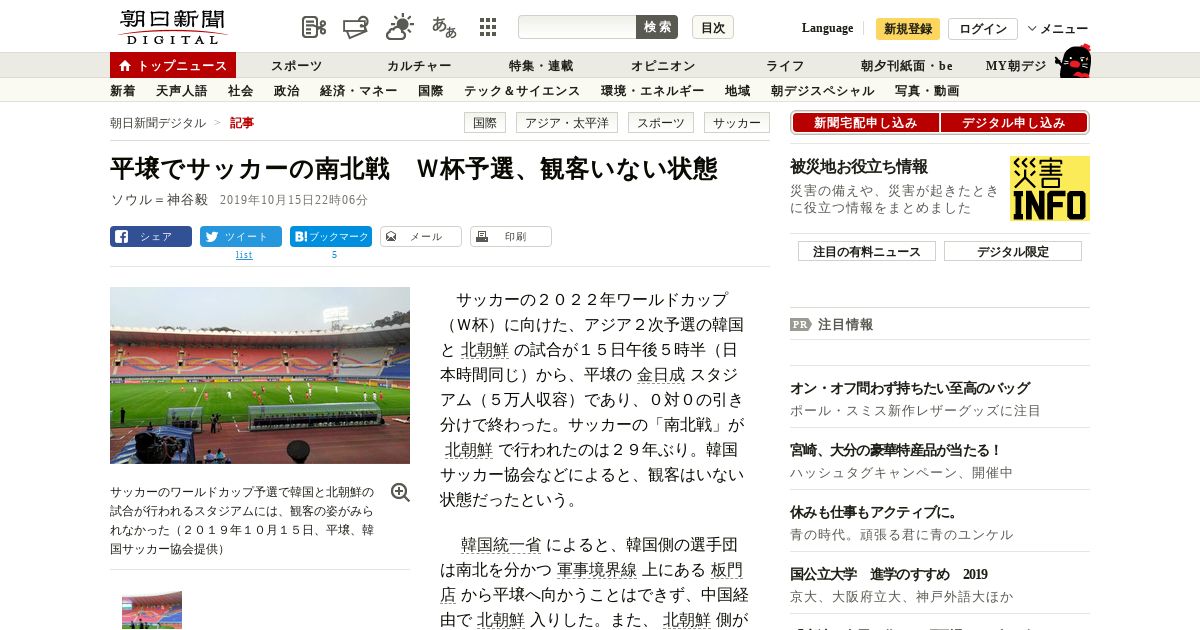Open the grid apps menu icon
Viewport: 1200px width, 630px height.
[488, 27]
